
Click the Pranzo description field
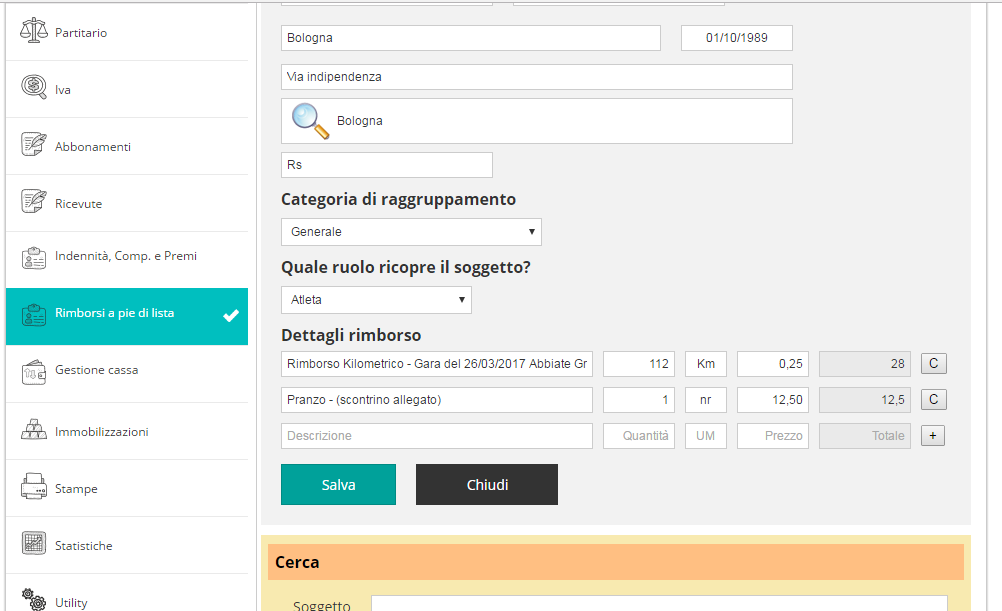click(x=436, y=399)
